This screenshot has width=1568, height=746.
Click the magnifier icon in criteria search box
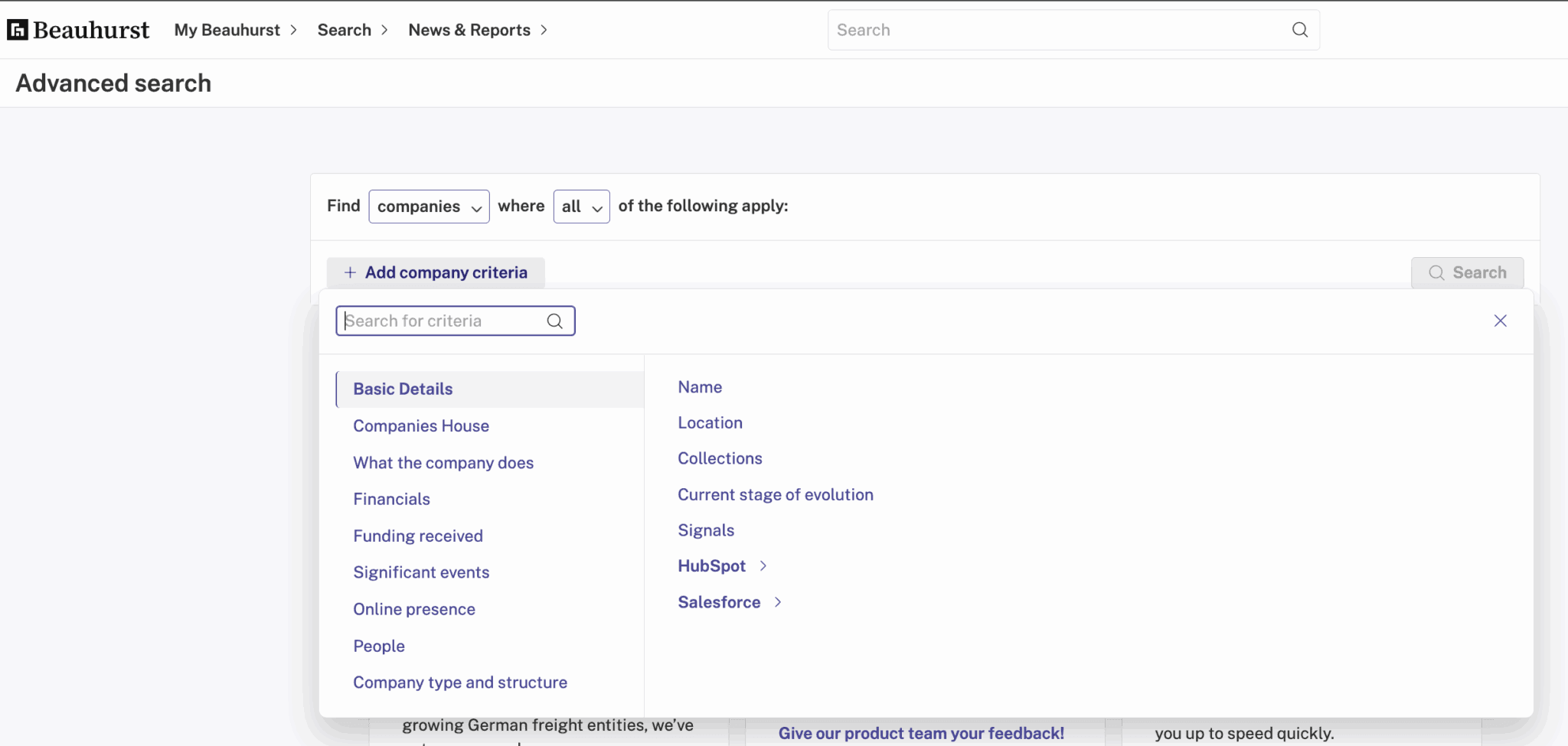[x=555, y=321]
